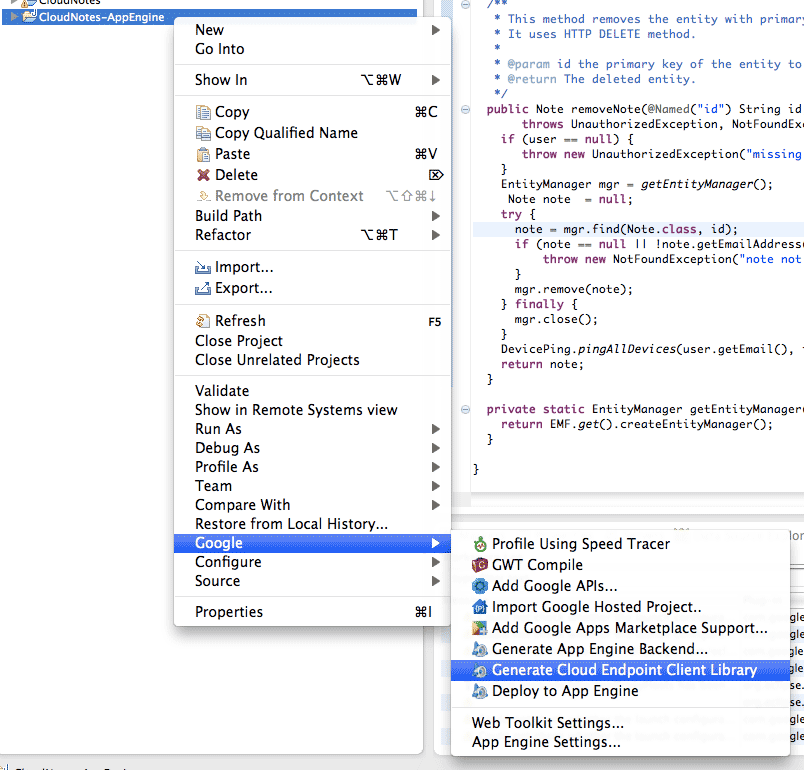
Task: Open the Run As submenu
Action: pos(218,429)
